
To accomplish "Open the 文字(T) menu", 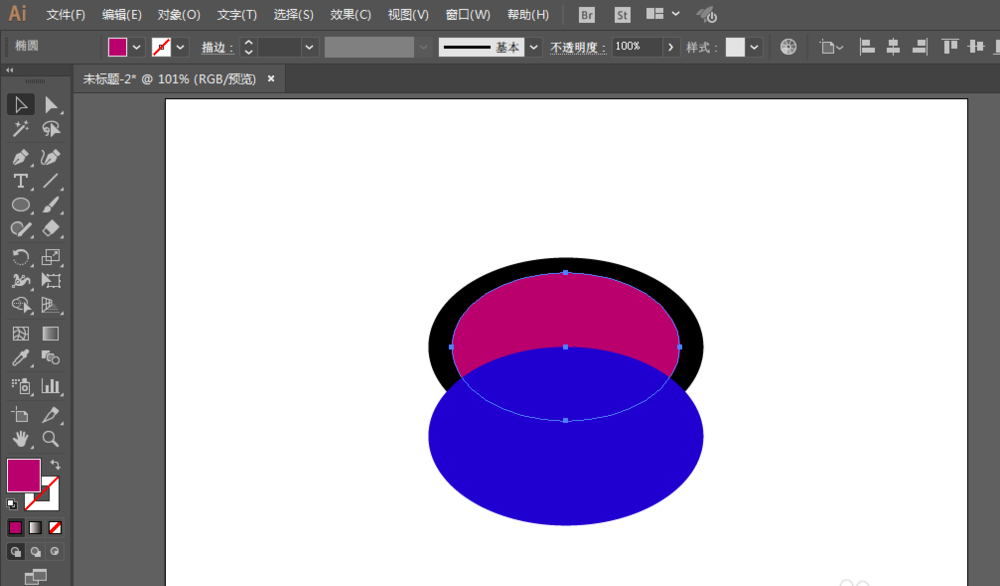I will 237,15.
